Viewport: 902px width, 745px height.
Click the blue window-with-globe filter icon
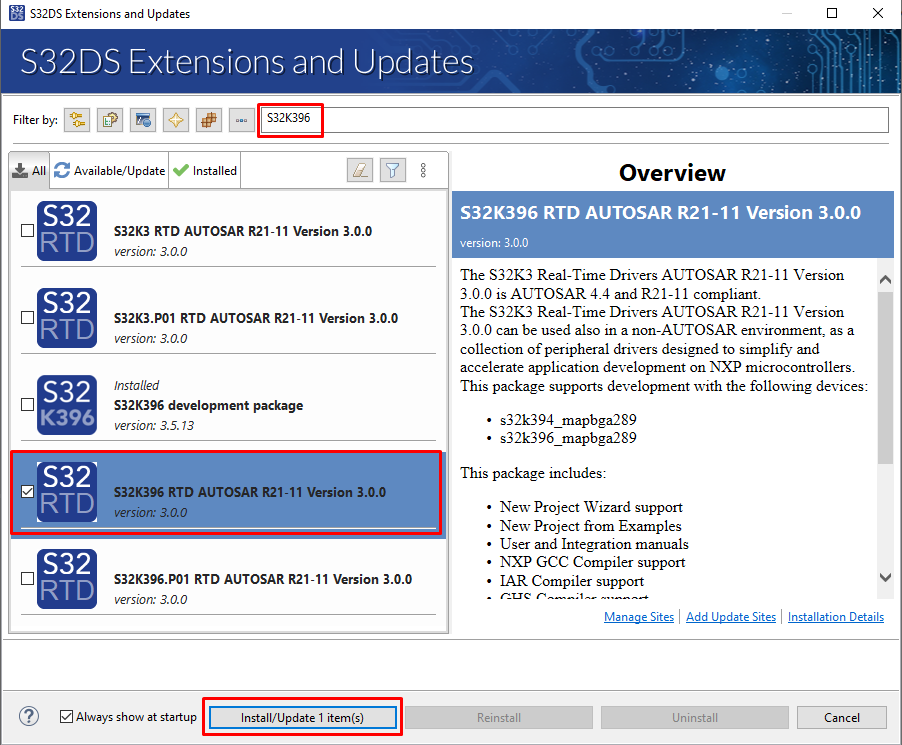(x=143, y=120)
